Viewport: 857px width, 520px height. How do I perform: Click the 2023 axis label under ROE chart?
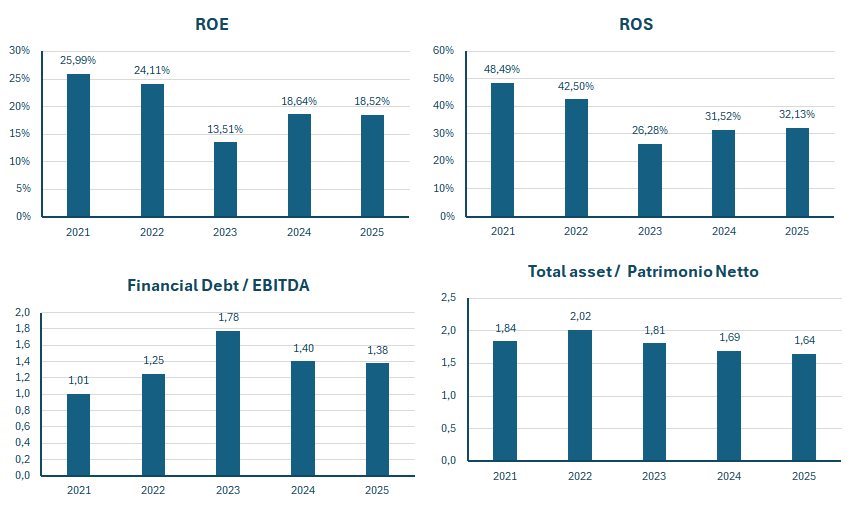click(225, 232)
